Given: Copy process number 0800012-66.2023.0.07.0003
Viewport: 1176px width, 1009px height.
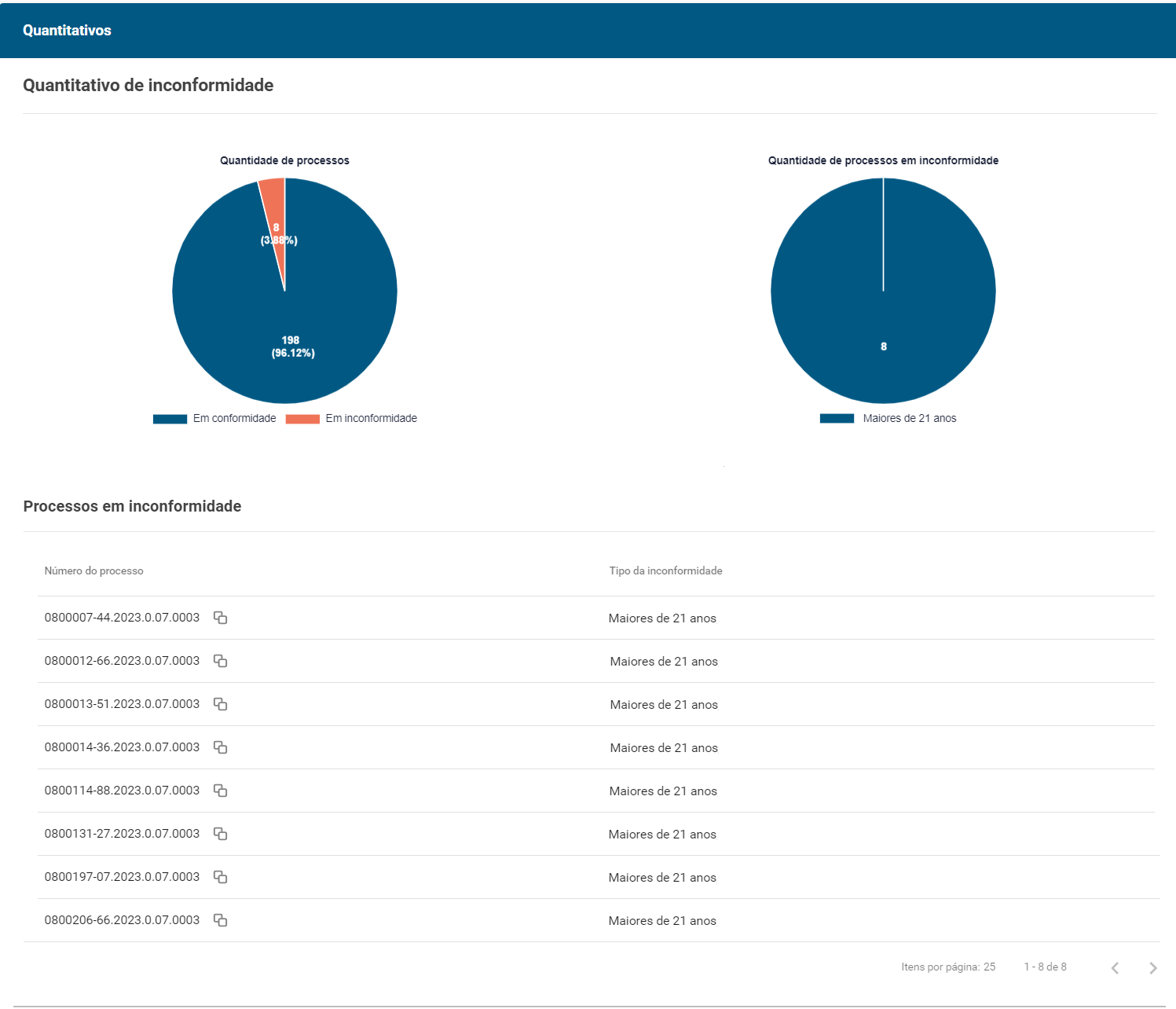Looking at the screenshot, I should [x=221, y=661].
